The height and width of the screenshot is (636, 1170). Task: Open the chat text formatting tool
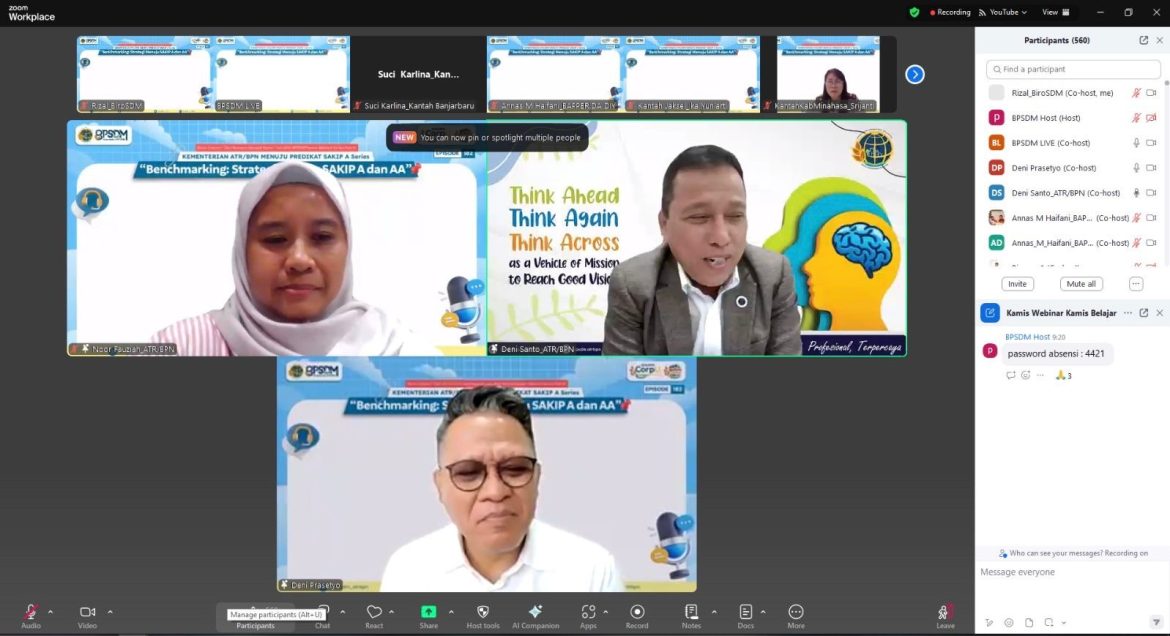click(x=989, y=623)
